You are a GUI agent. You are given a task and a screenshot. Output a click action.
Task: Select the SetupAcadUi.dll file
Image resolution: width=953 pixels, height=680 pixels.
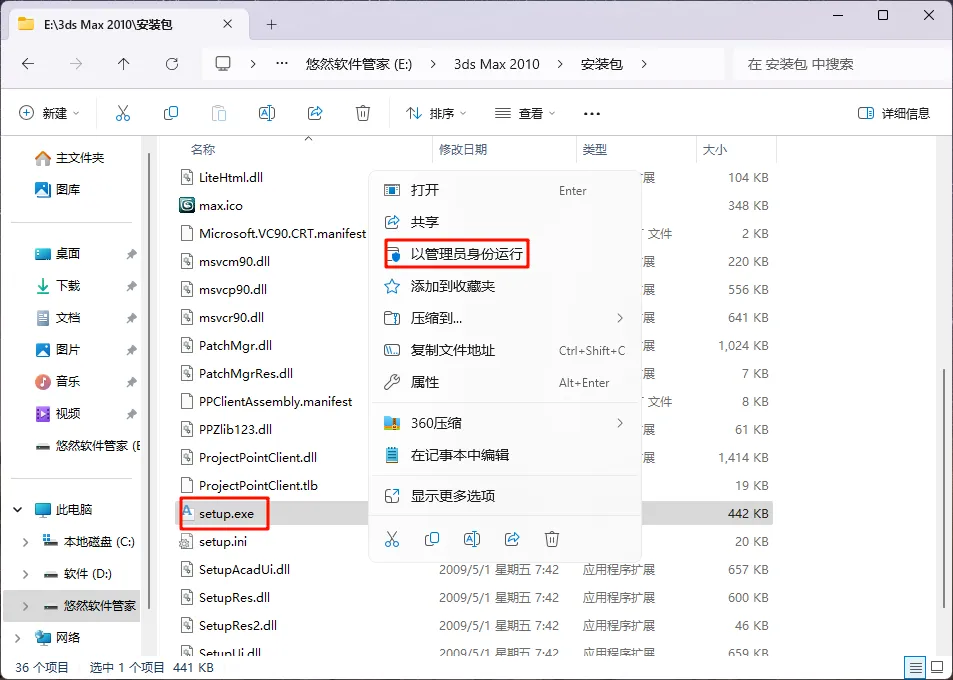[244, 569]
